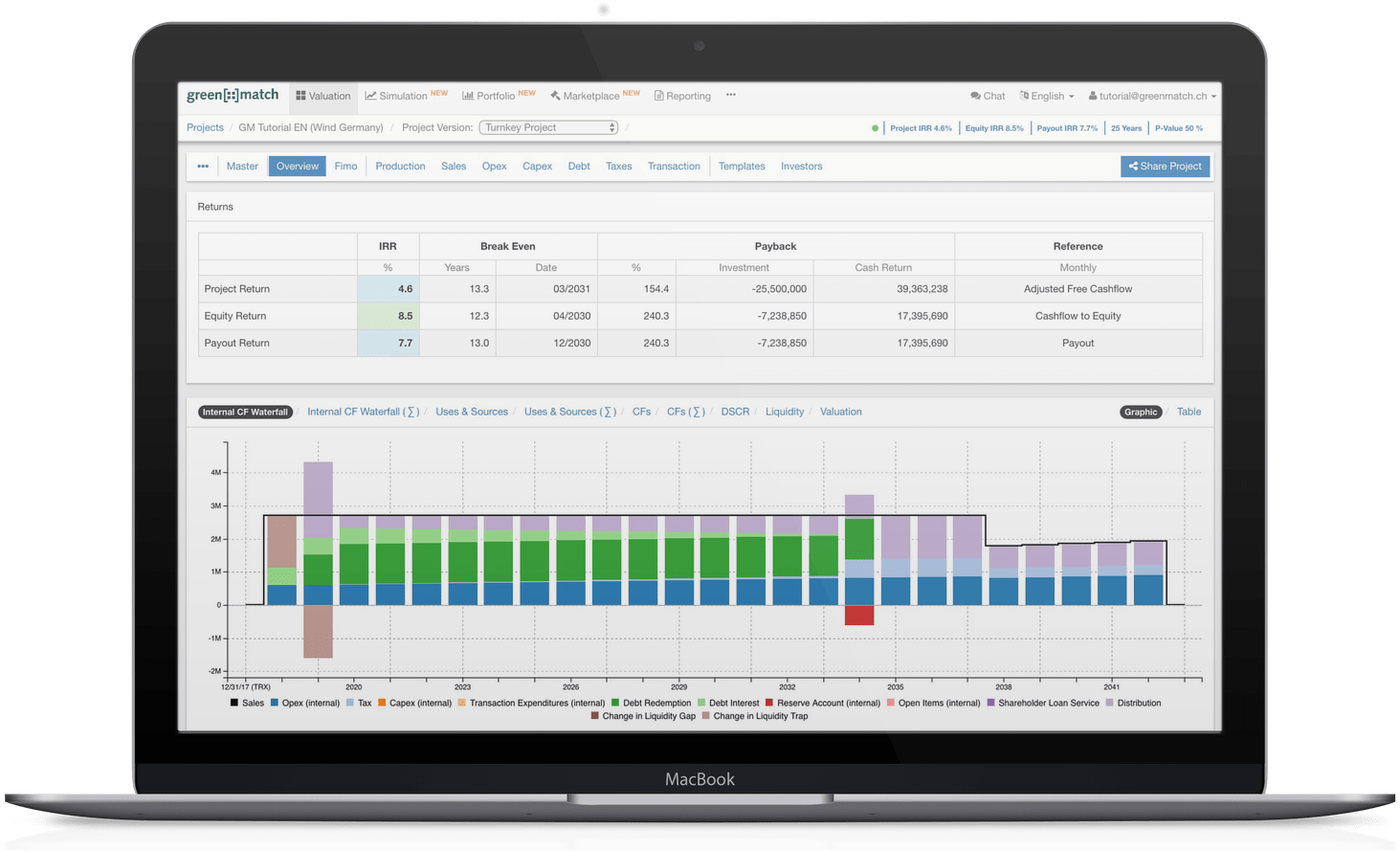Viewport: 1400px width, 852px height.
Task: Open the tutorial@greenmatch.ch account menu
Action: pos(1152,96)
